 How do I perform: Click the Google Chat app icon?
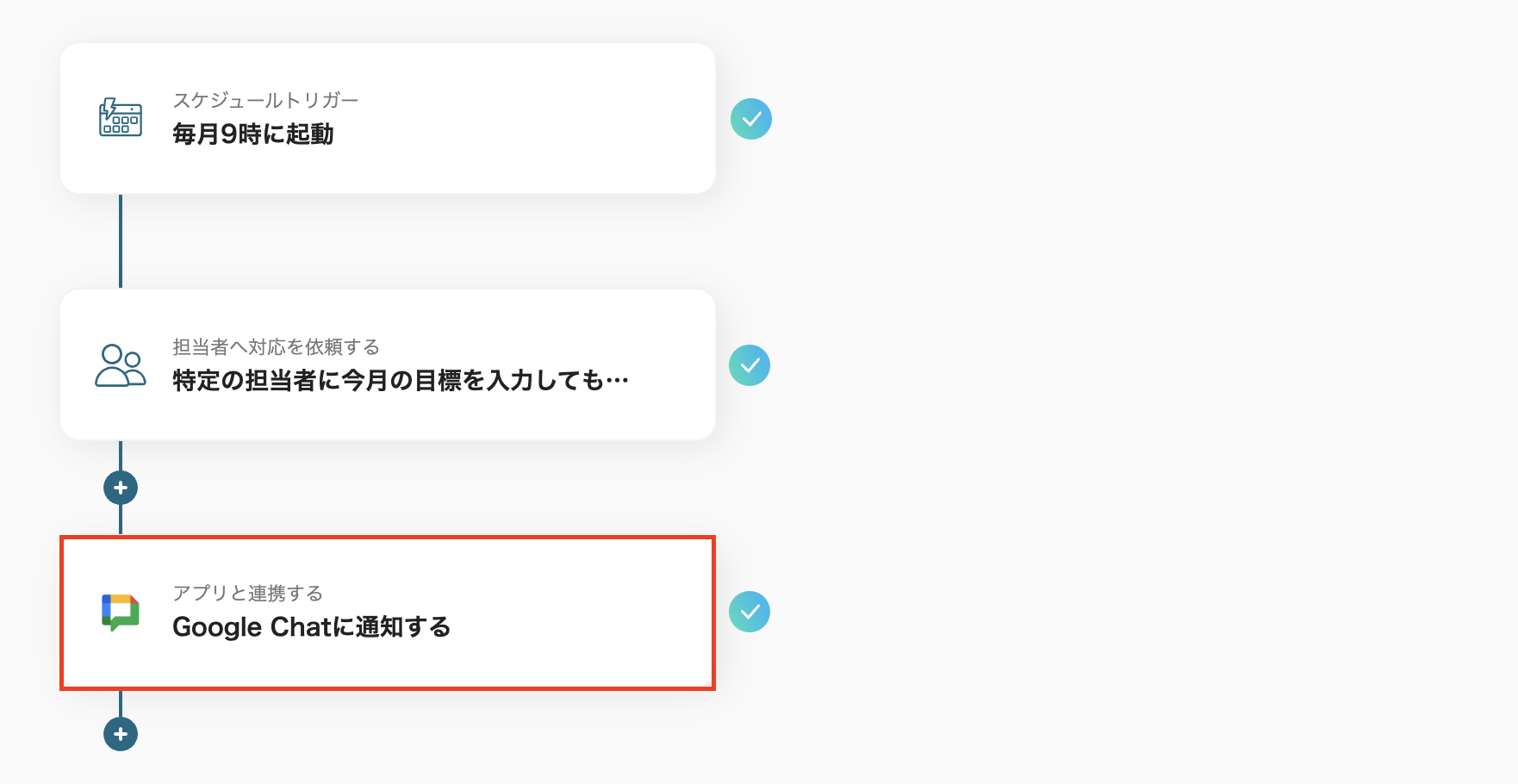[x=120, y=612]
